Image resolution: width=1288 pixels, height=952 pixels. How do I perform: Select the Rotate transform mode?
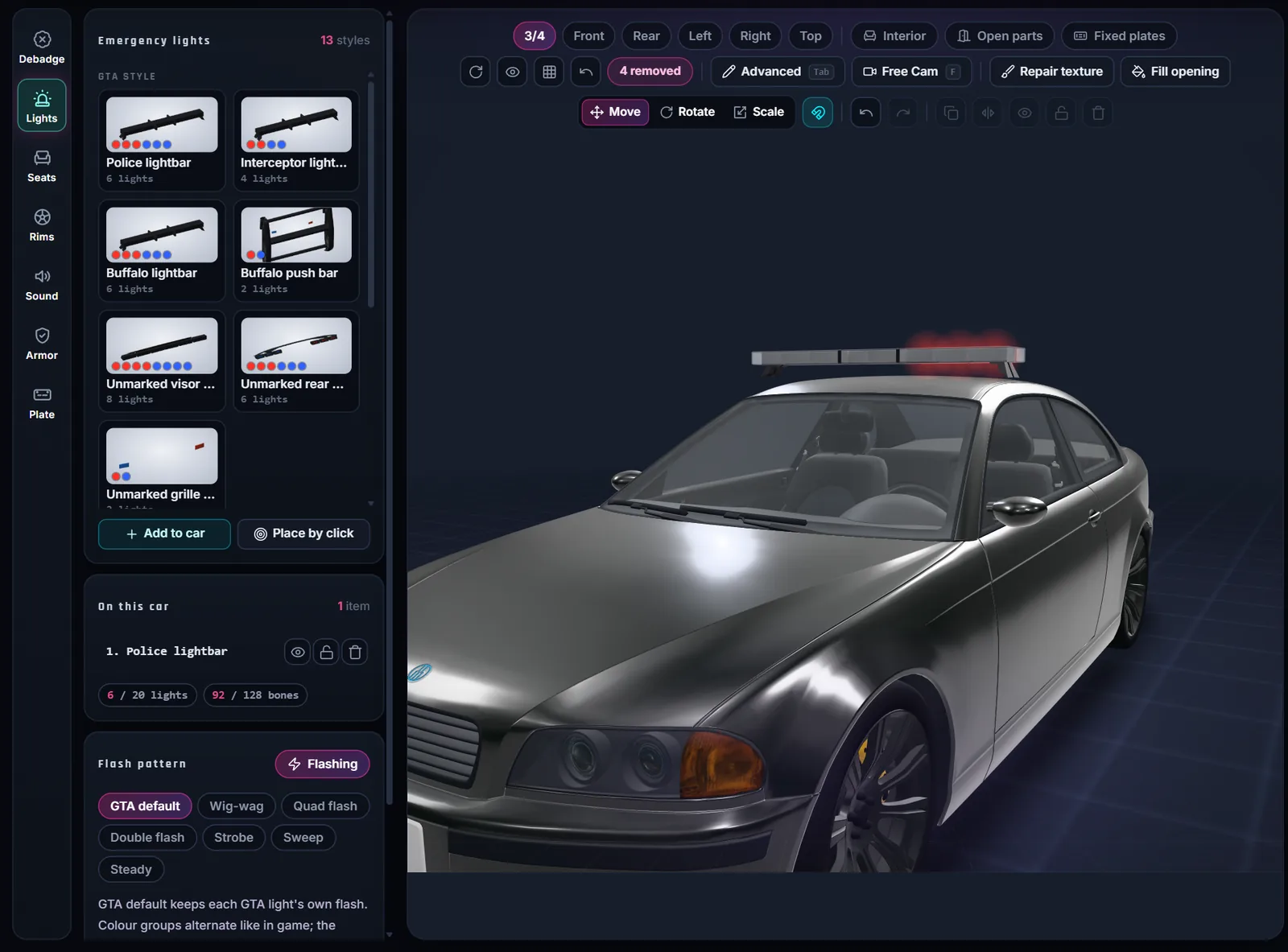(x=687, y=112)
